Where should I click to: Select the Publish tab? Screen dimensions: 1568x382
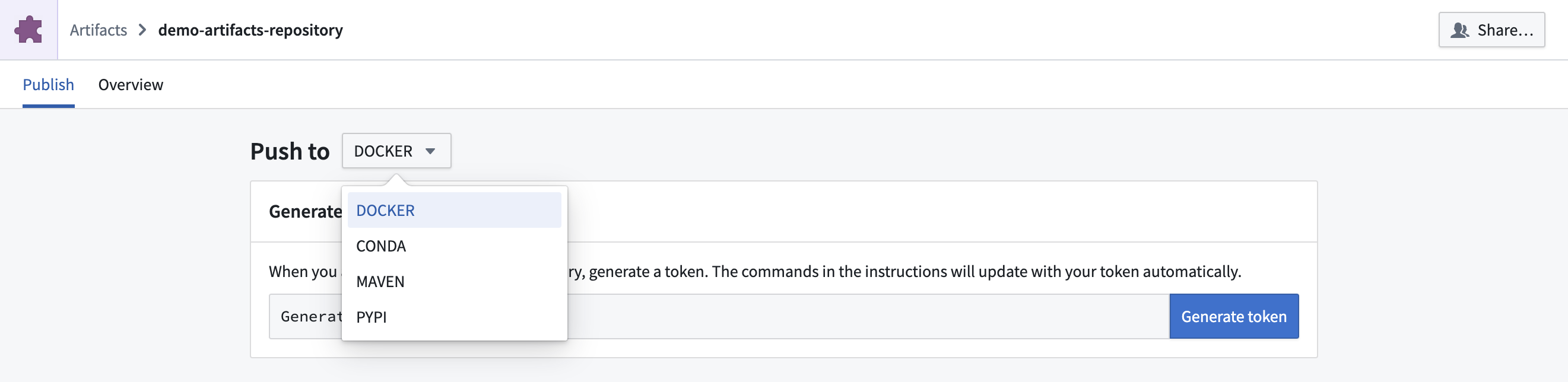[48, 85]
